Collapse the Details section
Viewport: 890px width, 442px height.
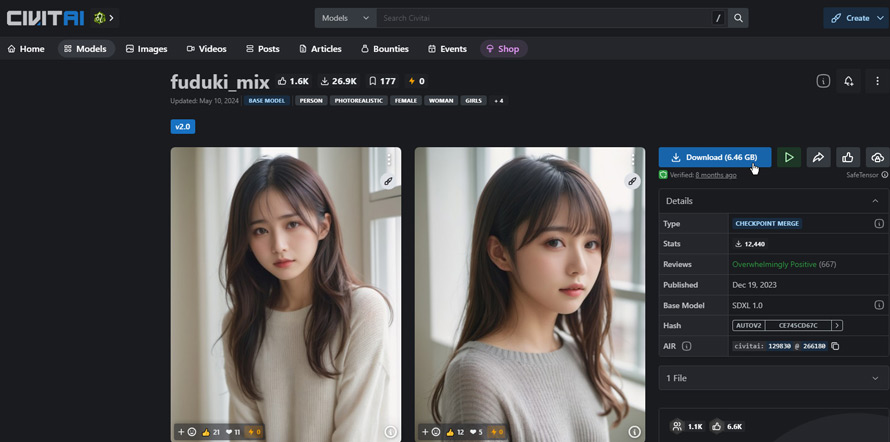[x=875, y=201]
